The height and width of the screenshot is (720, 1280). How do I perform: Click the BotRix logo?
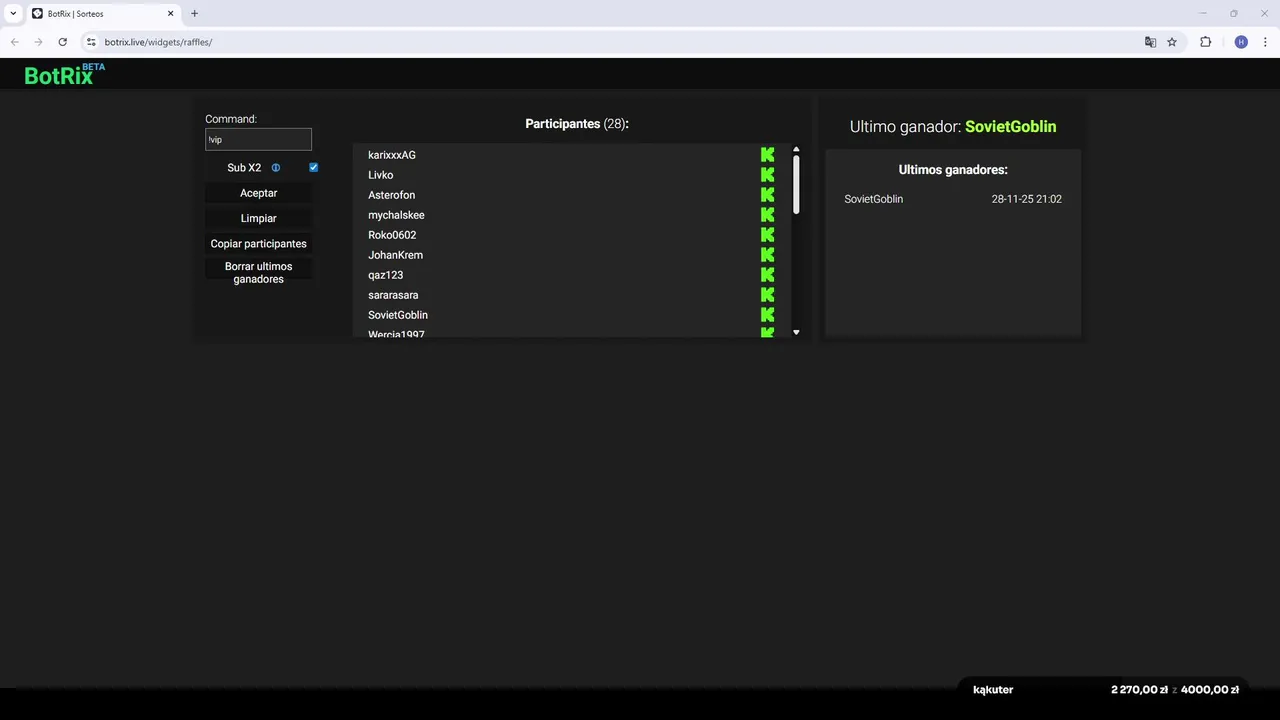click(64, 75)
